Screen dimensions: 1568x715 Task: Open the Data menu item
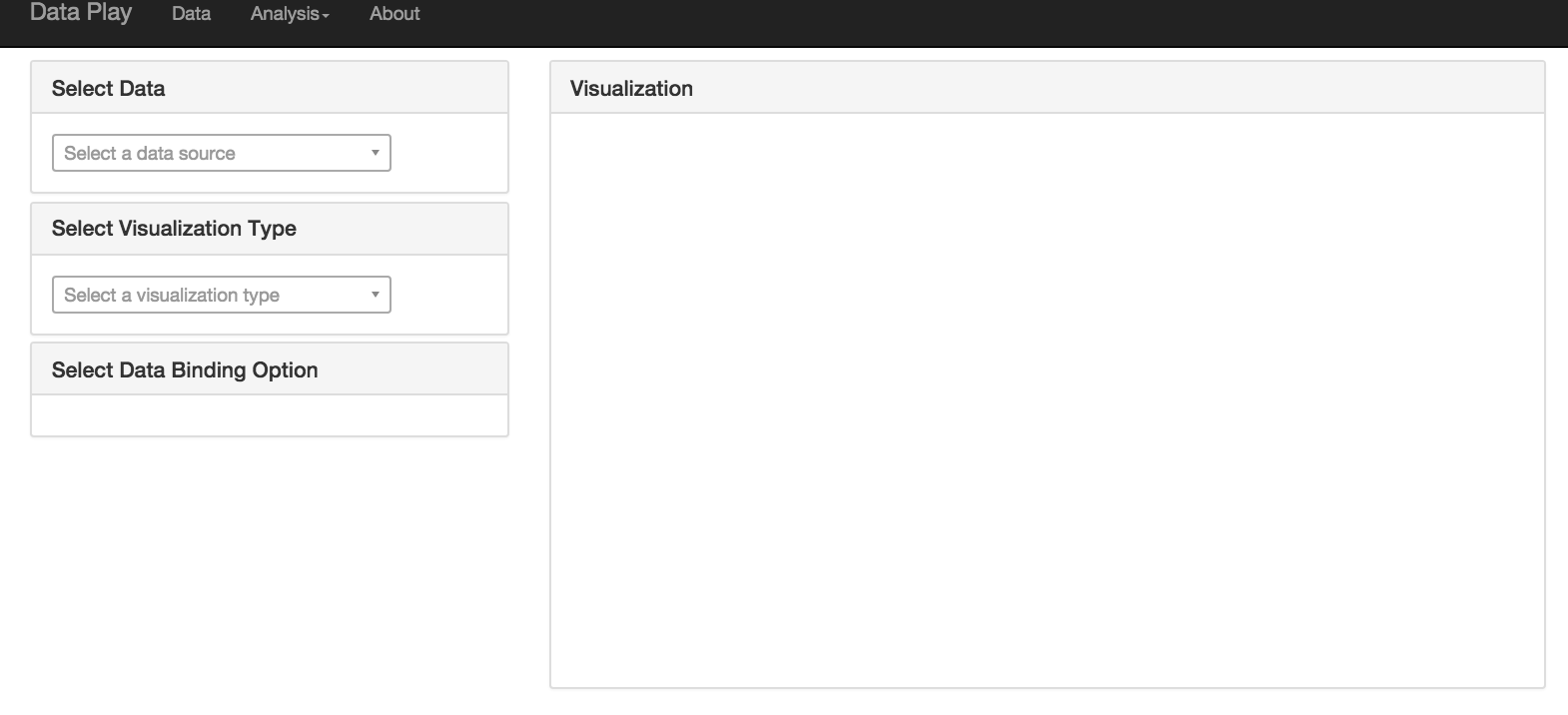tap(191, 14)
